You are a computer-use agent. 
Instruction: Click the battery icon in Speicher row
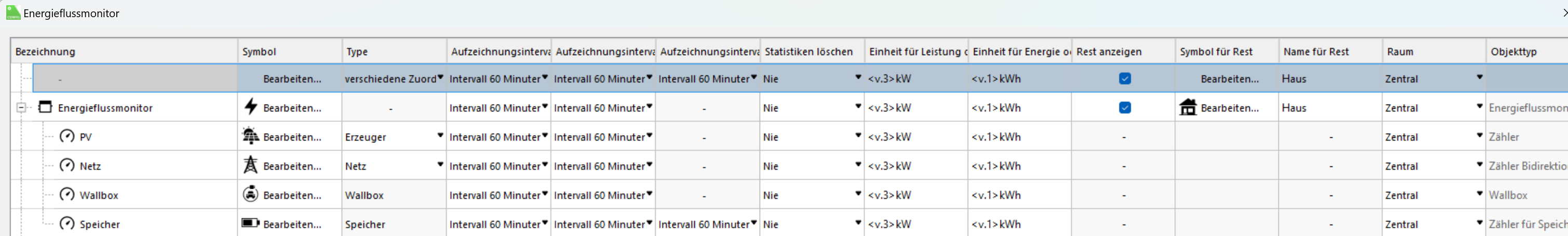(x=250, y=223)
